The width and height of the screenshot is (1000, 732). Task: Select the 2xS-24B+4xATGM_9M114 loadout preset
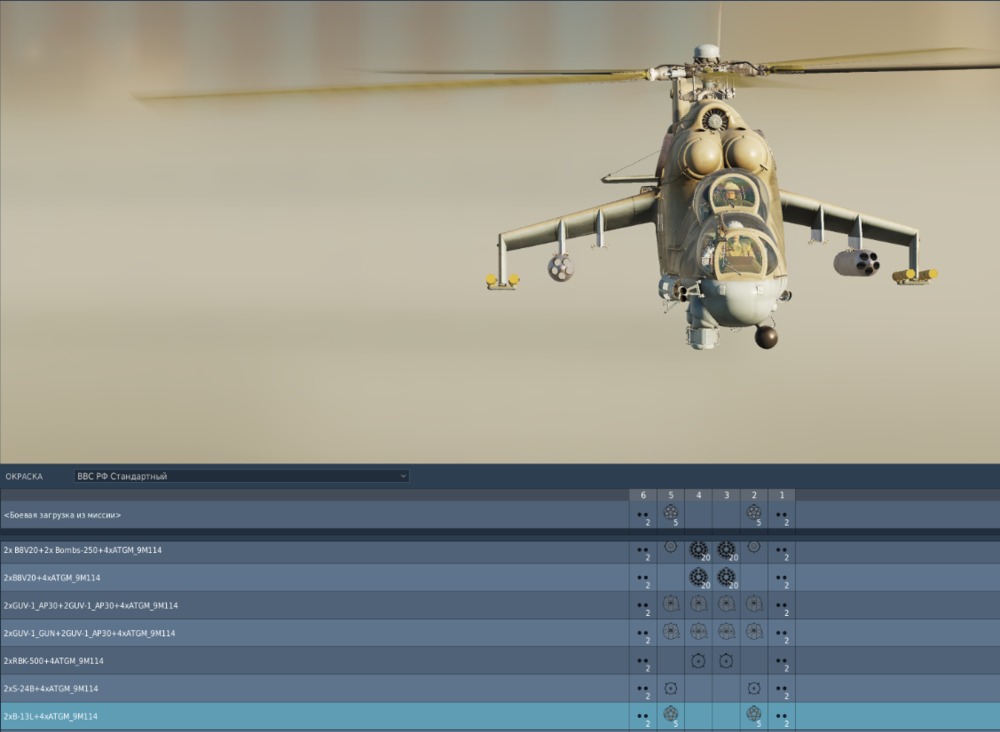200,688
